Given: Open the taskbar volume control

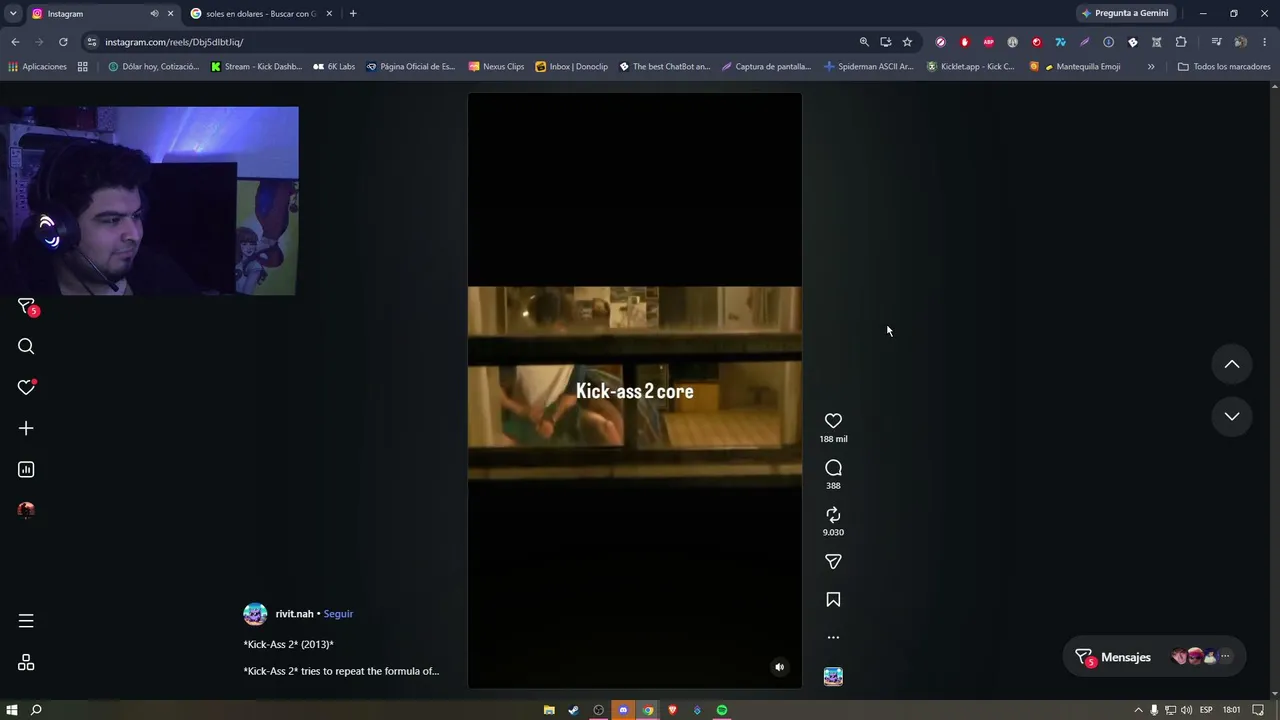Looking at the screenshot, I should (1186, 710).
